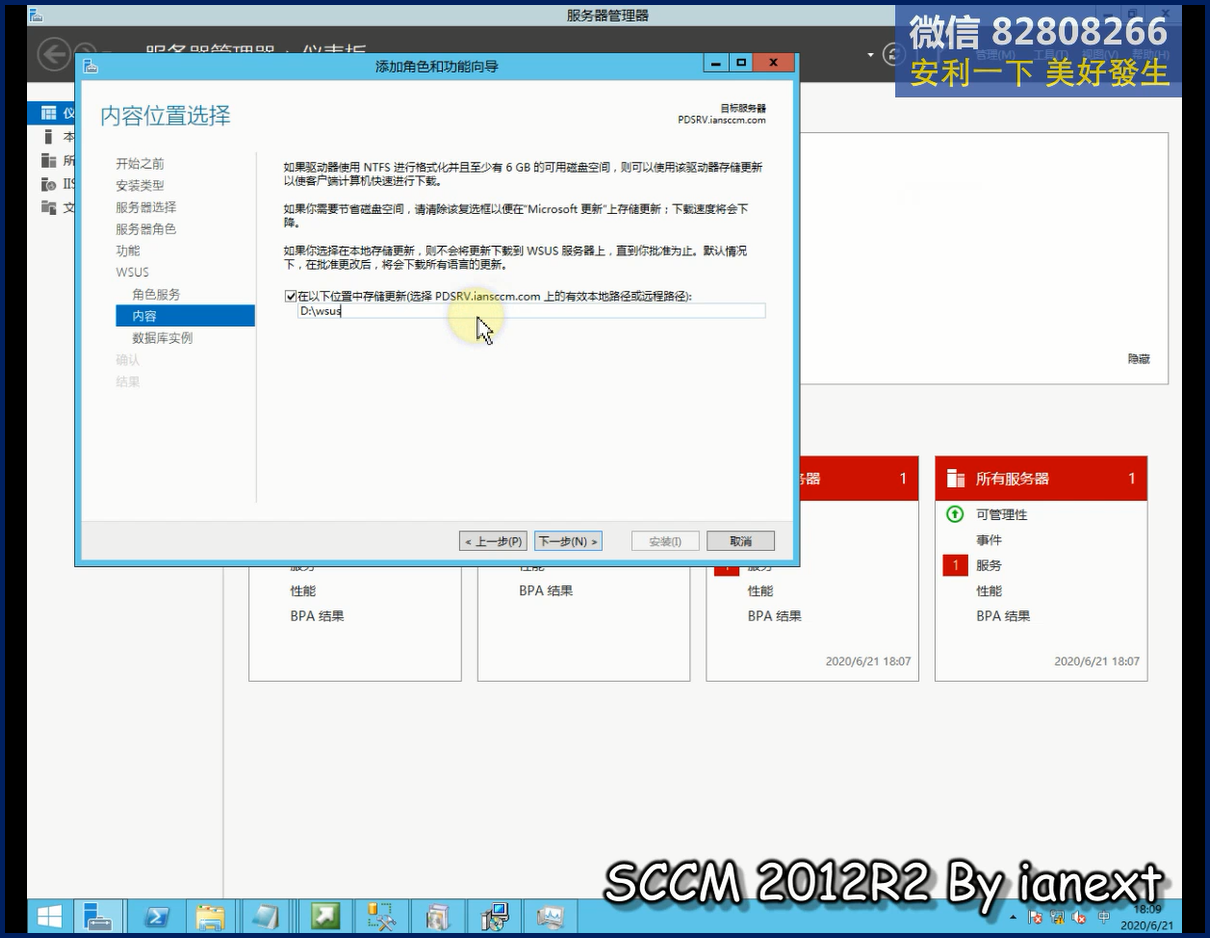Screen dimensions: 1210x938
Task: Click the 下一步(N) button
Action: (x=568, y=541)
